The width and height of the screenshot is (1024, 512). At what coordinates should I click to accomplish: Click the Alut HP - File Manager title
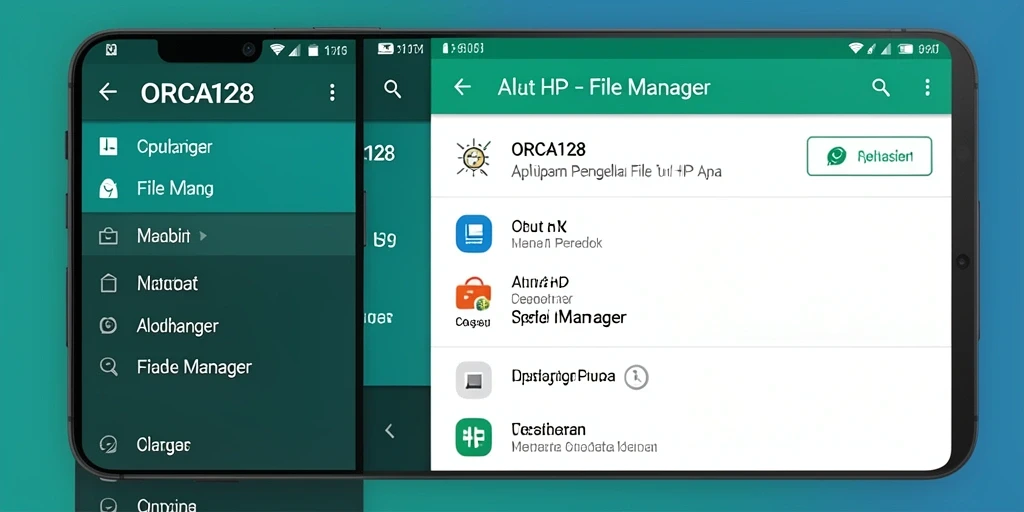point(604,88)
